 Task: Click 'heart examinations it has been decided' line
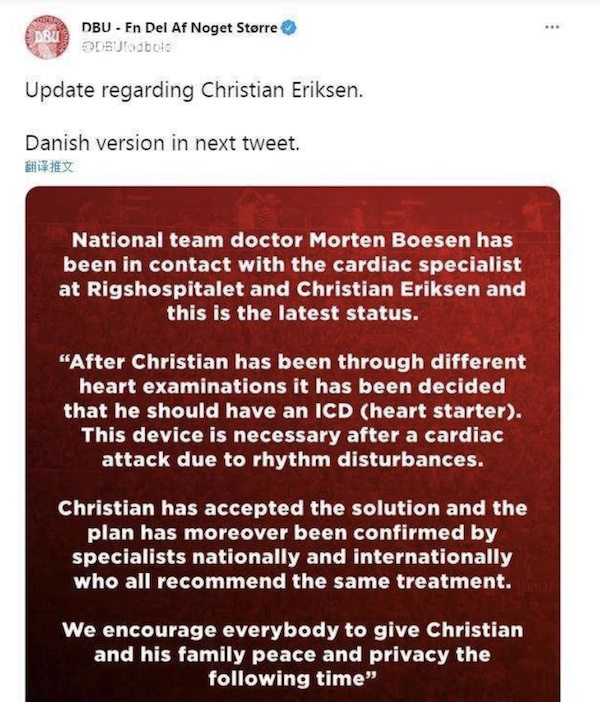(x=292, y=386)
